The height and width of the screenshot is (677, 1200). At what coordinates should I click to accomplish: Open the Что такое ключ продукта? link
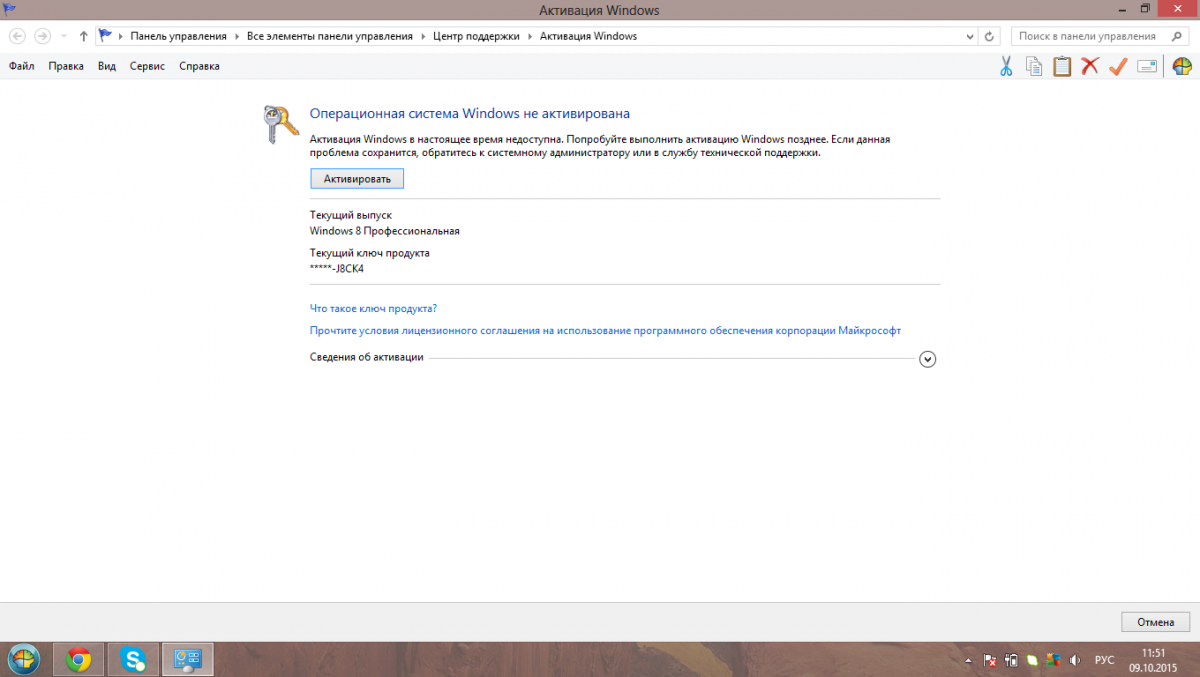pos(373,308)
